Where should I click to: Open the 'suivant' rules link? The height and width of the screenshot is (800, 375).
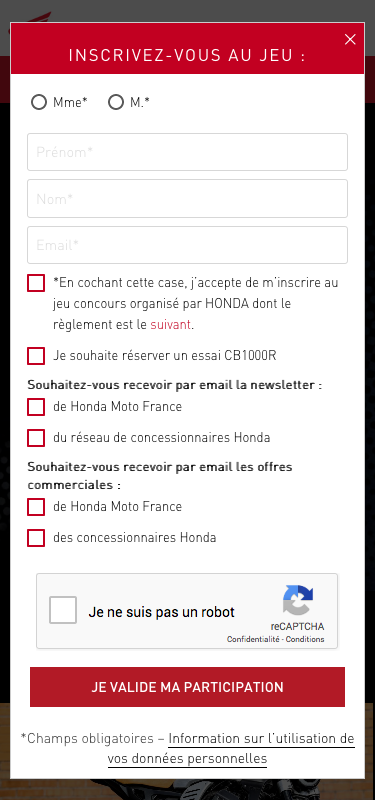(x=170, y=324)
